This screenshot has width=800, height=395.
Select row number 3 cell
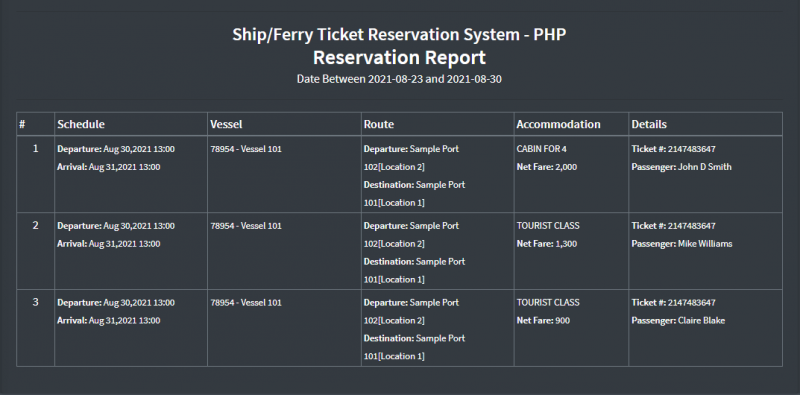click(35, 328)
